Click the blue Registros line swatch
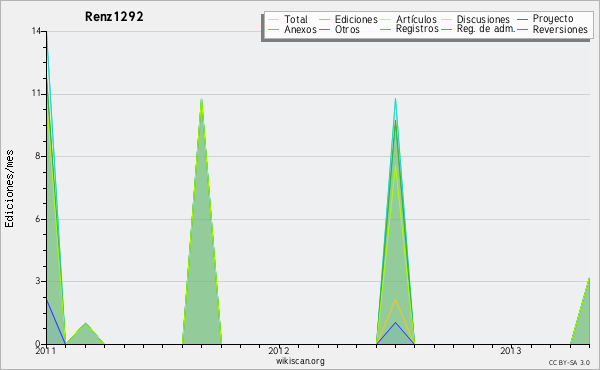Viewport: 600px width, 370px height. (385, 29)
